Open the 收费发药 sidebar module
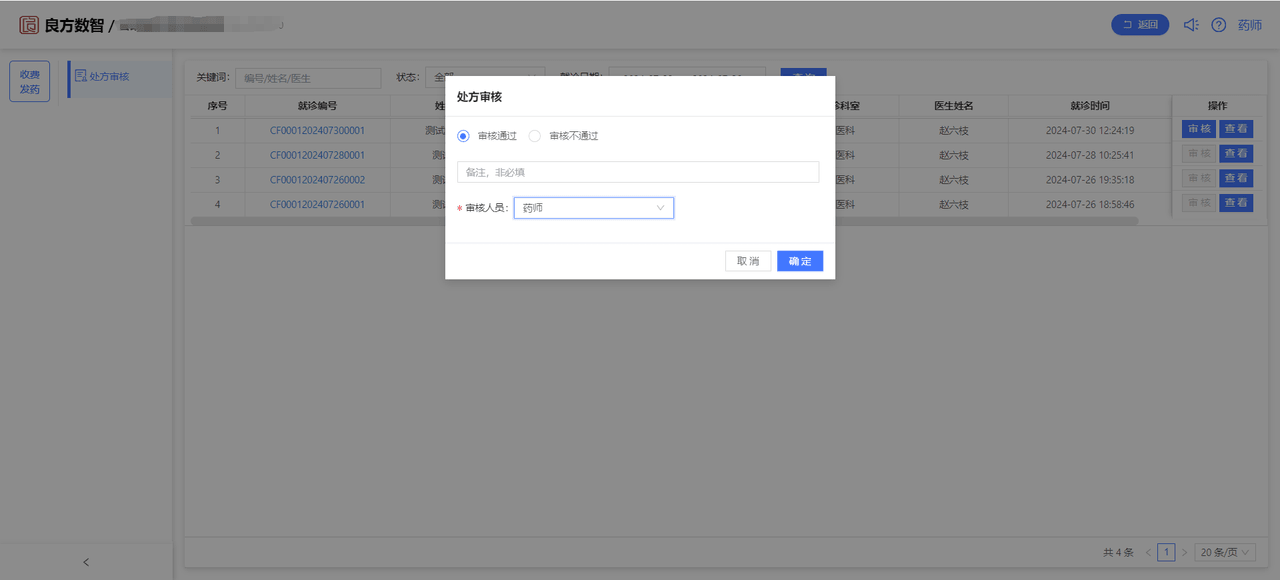 click(30, 81)
